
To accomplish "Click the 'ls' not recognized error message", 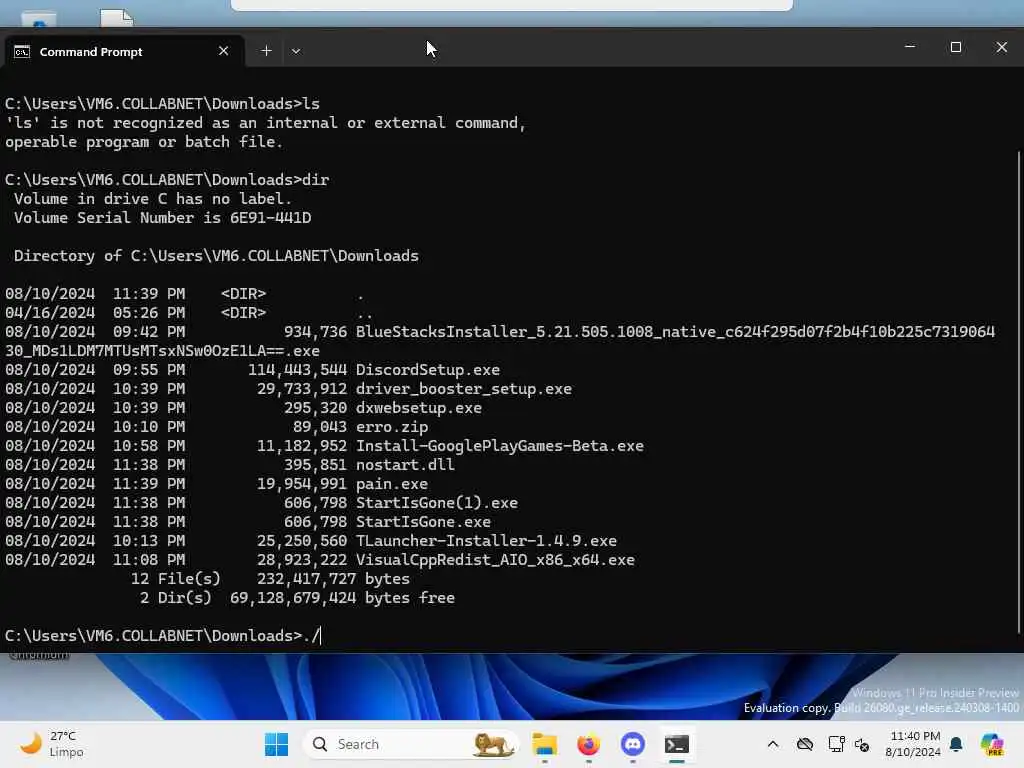I will (265, 132).
